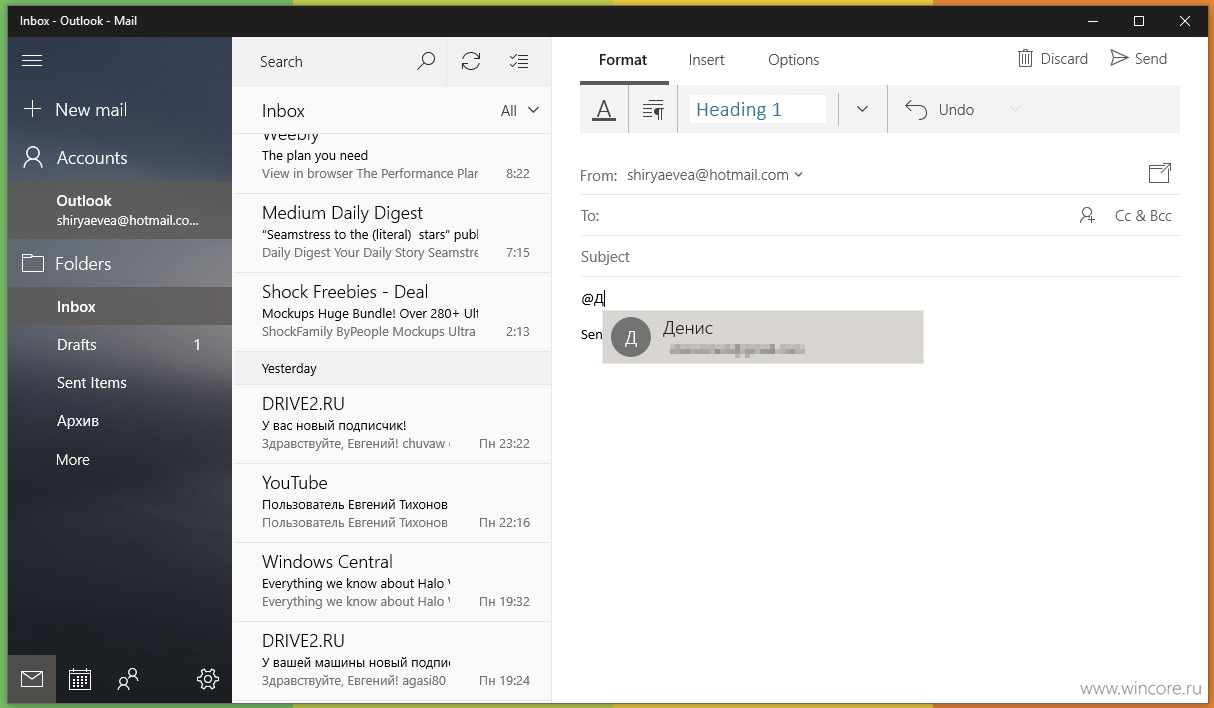This screenshot has width=1214, height=708.
Task: Open the Windows Central email
Action: (392, 582)
